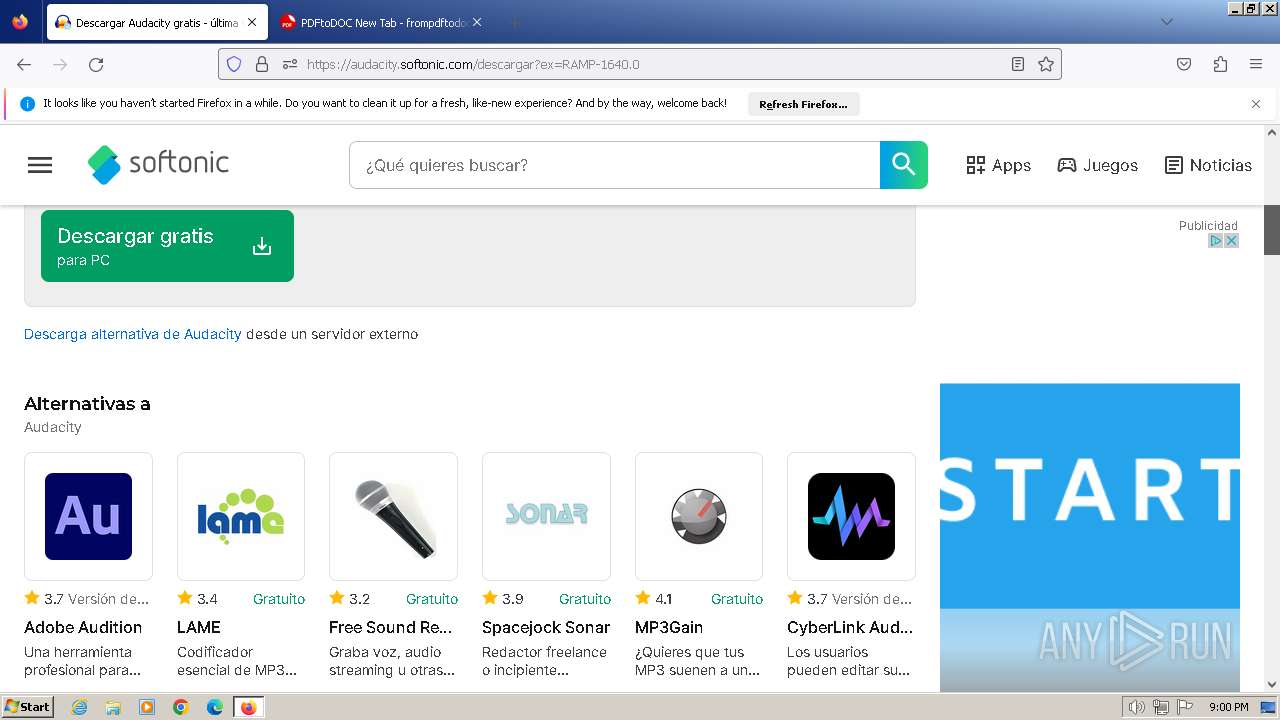
Task: Click the site padlock icon
Action: pos(262,64)
